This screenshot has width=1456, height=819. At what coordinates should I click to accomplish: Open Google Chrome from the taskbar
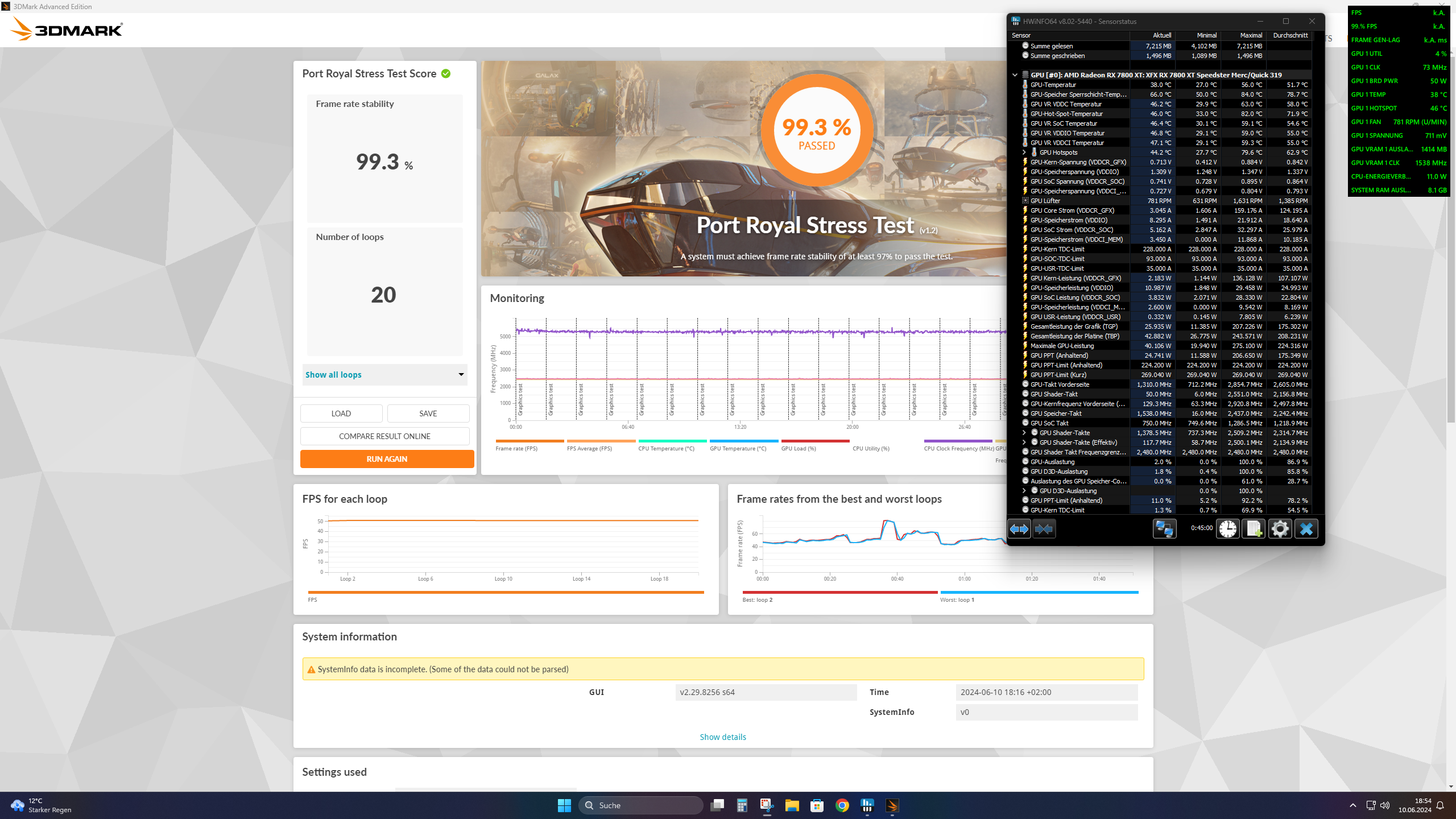pyautogui.click(x=842, y=805)
